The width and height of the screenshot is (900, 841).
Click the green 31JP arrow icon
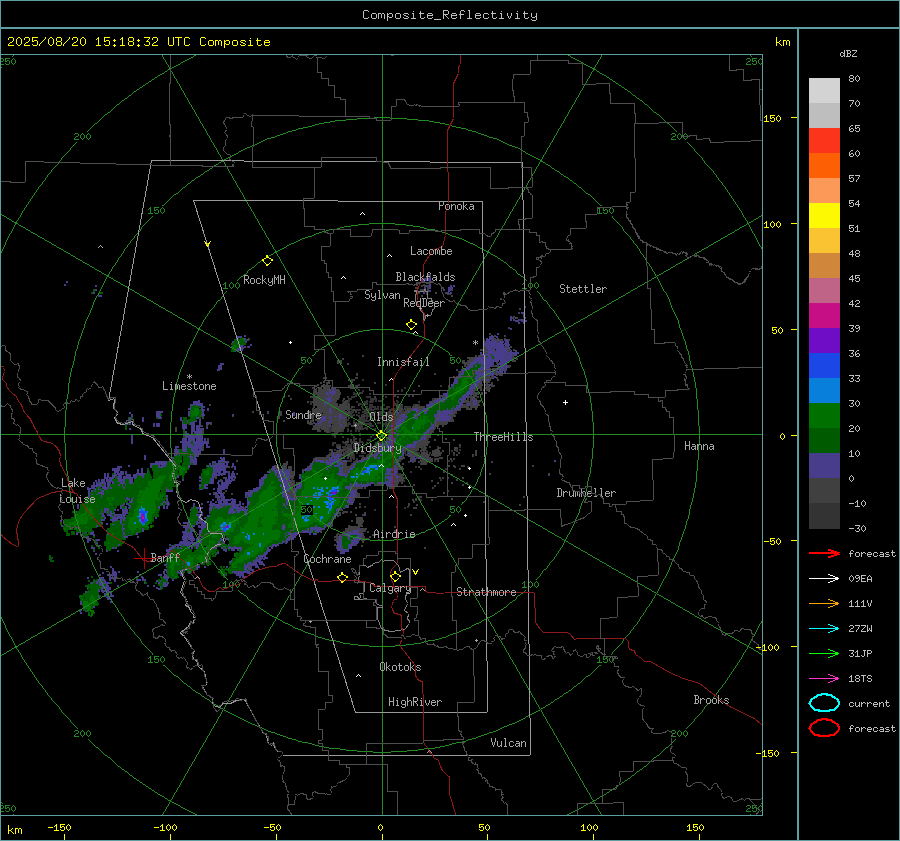tap(824, 653)
